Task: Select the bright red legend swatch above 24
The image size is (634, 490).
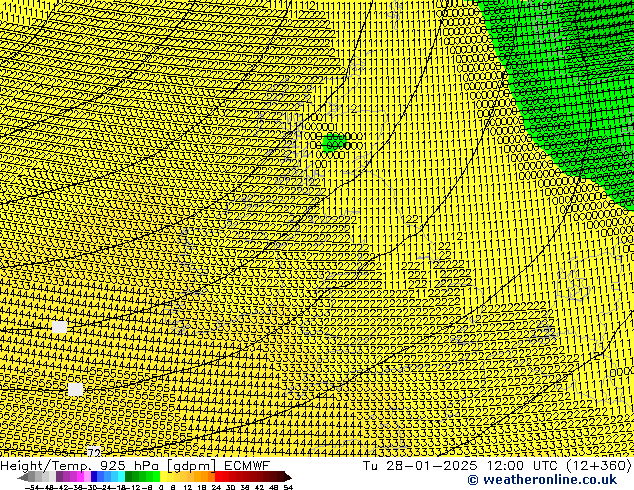Action: (x=218, y=477)
